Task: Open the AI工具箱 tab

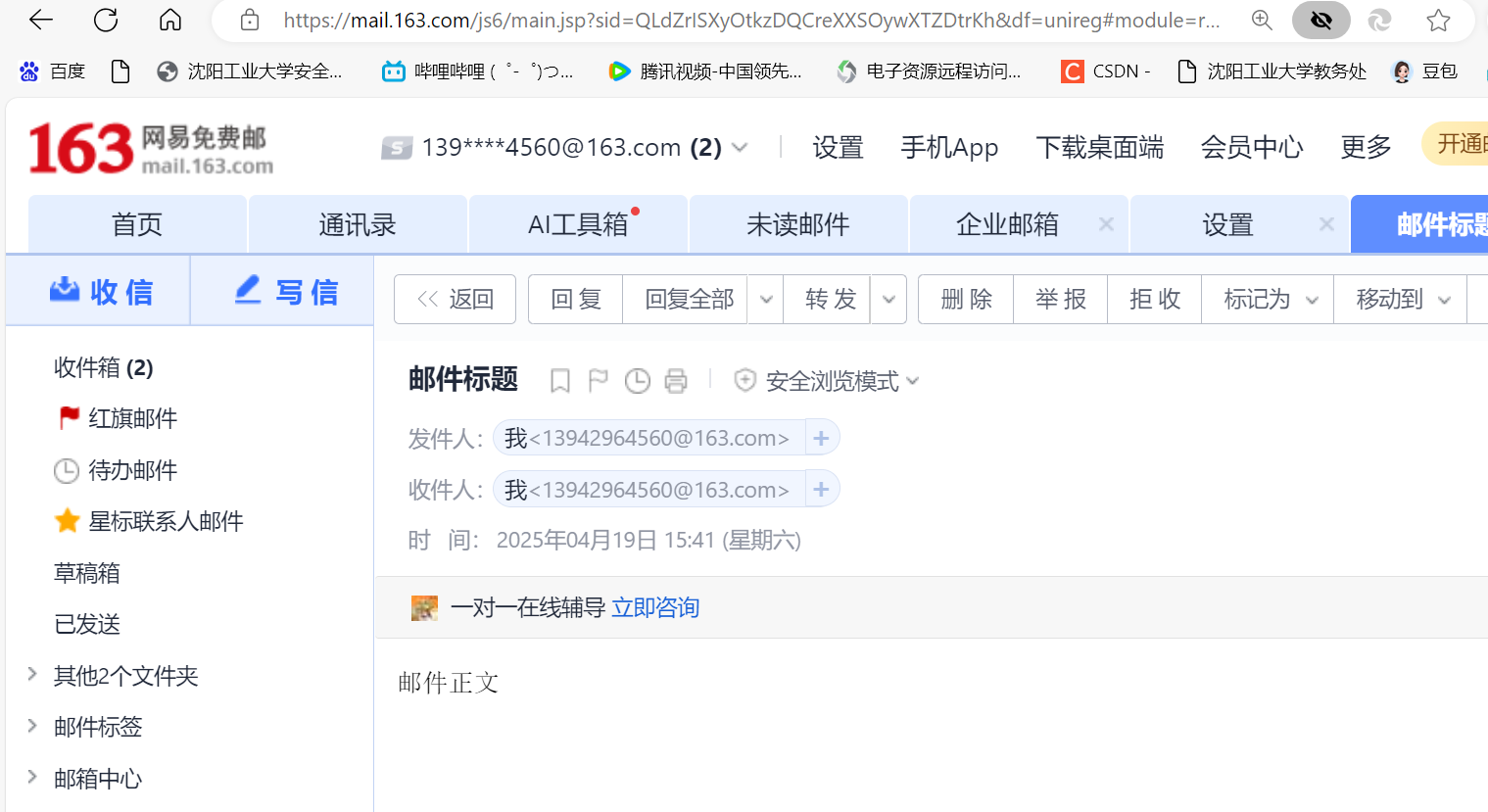Action: 577,223
